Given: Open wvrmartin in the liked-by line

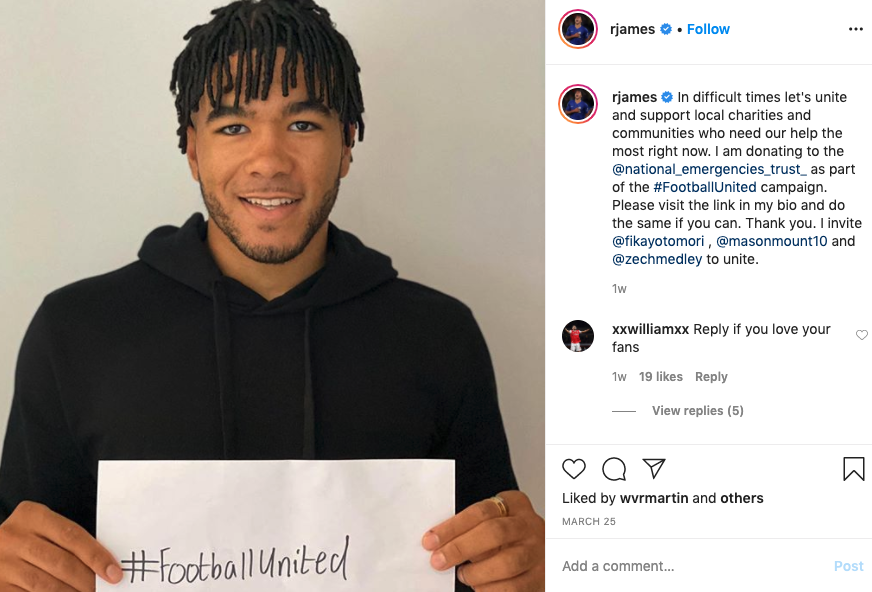Looking at the screenshot, I should 654,498.
